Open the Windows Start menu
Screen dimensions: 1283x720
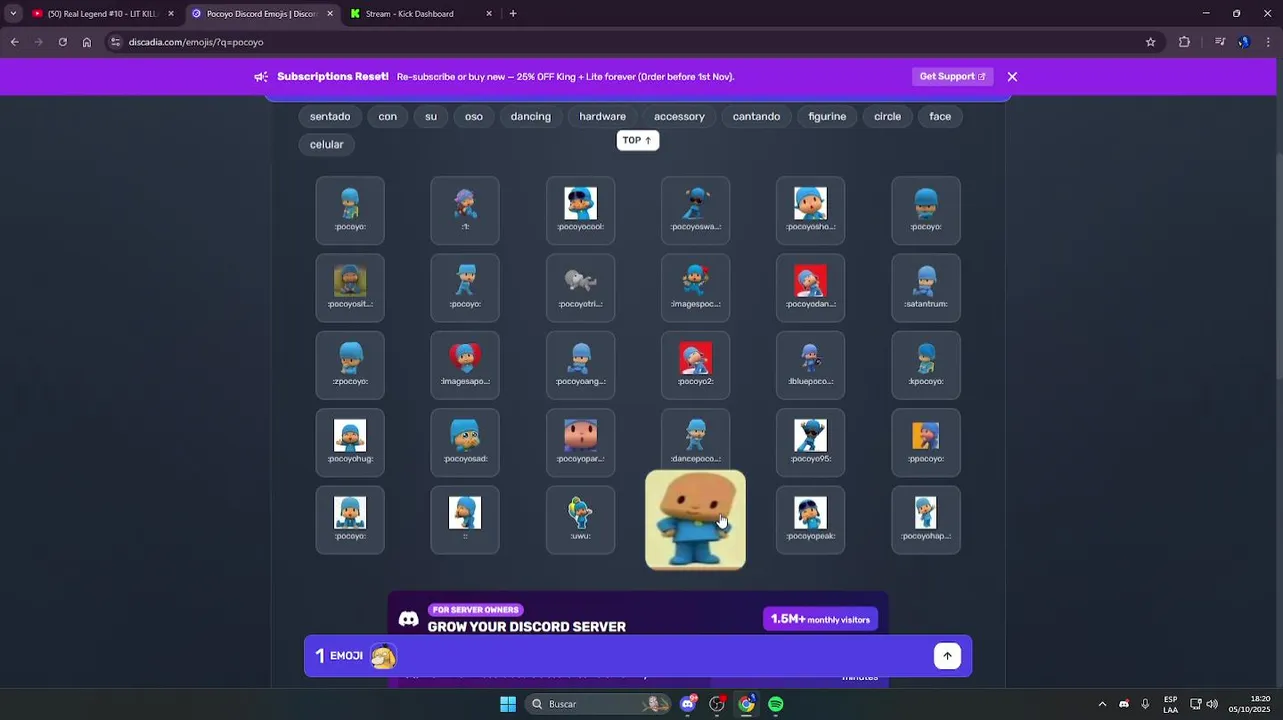[x=508, y=704]
